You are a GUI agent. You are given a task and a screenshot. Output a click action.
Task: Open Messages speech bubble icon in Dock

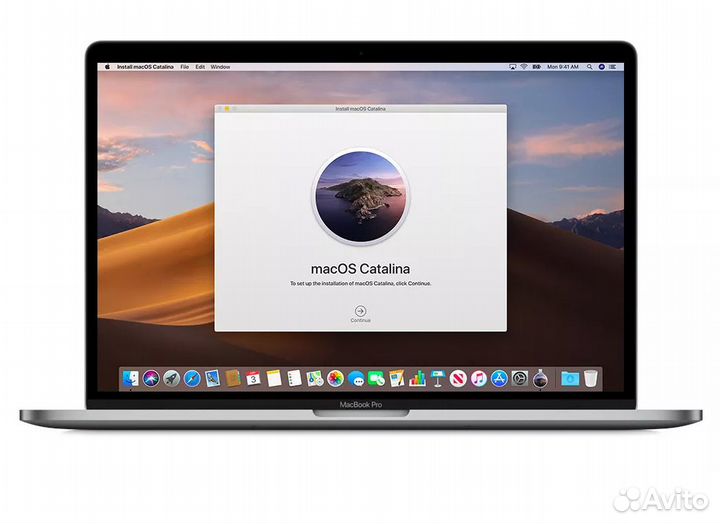(x=356, y=379)
